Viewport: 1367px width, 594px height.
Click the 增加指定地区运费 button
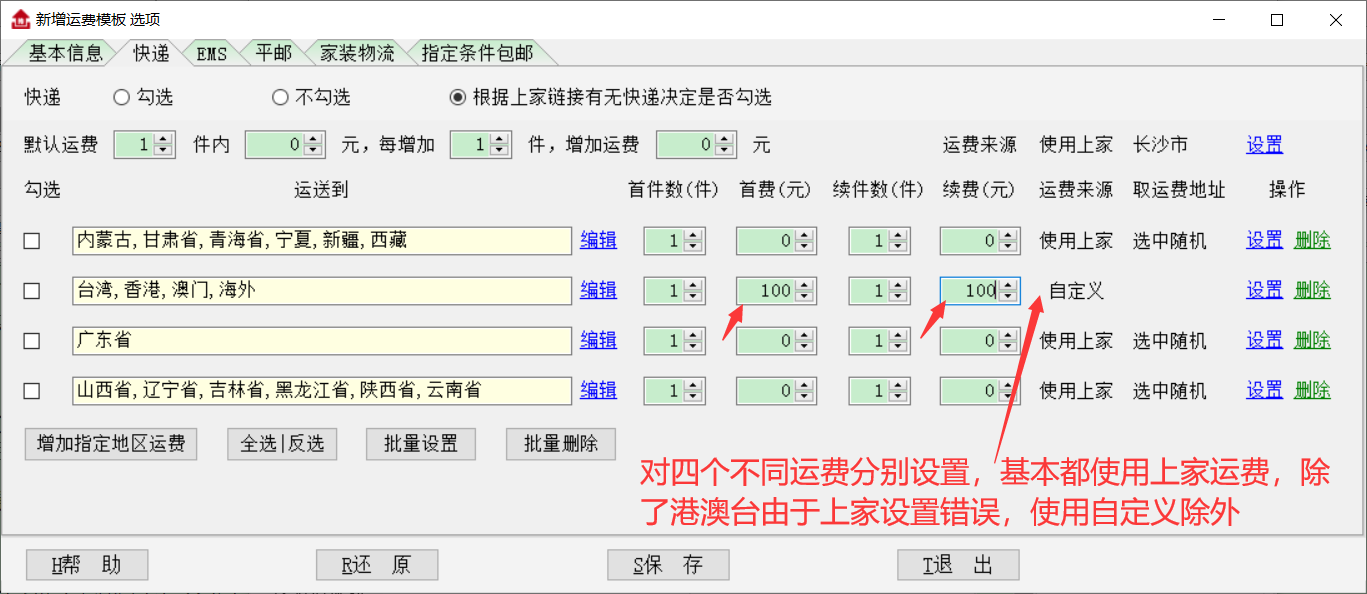111,444
